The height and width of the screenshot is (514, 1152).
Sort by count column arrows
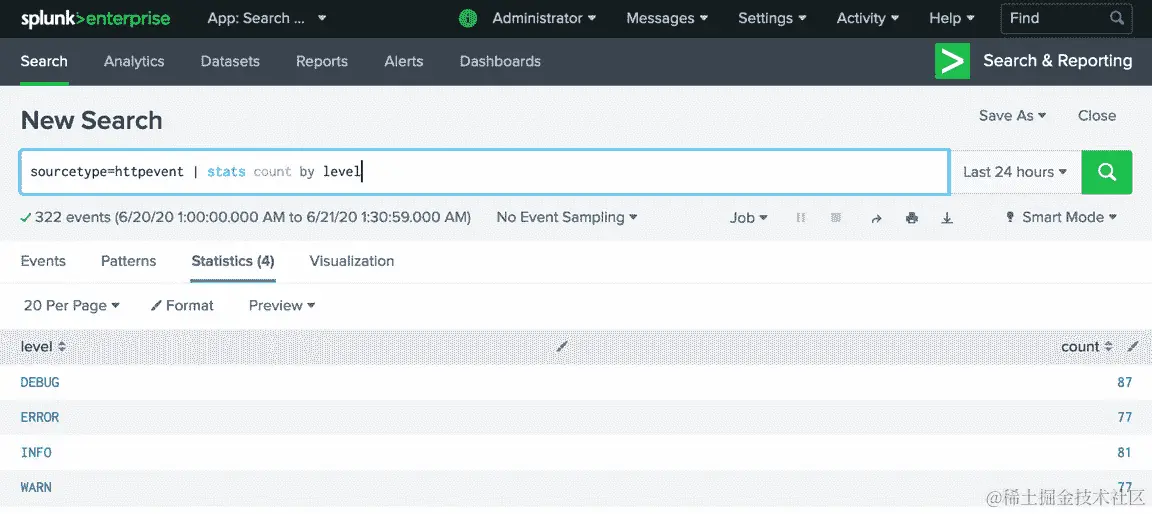tap(1109, 347)
